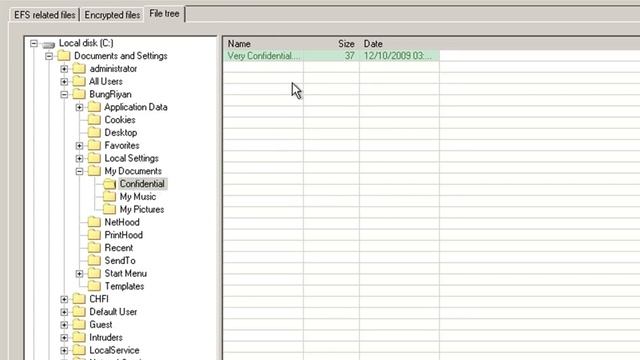
Task: Expand the administrator folder node
Action: (64, 69)
